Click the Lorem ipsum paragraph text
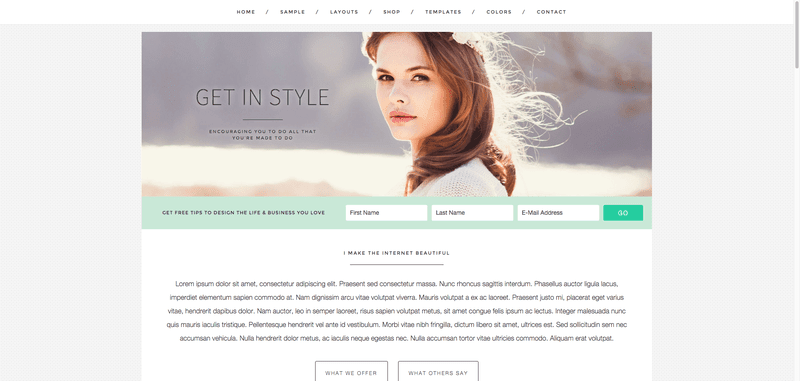 [x=396, y=311]
